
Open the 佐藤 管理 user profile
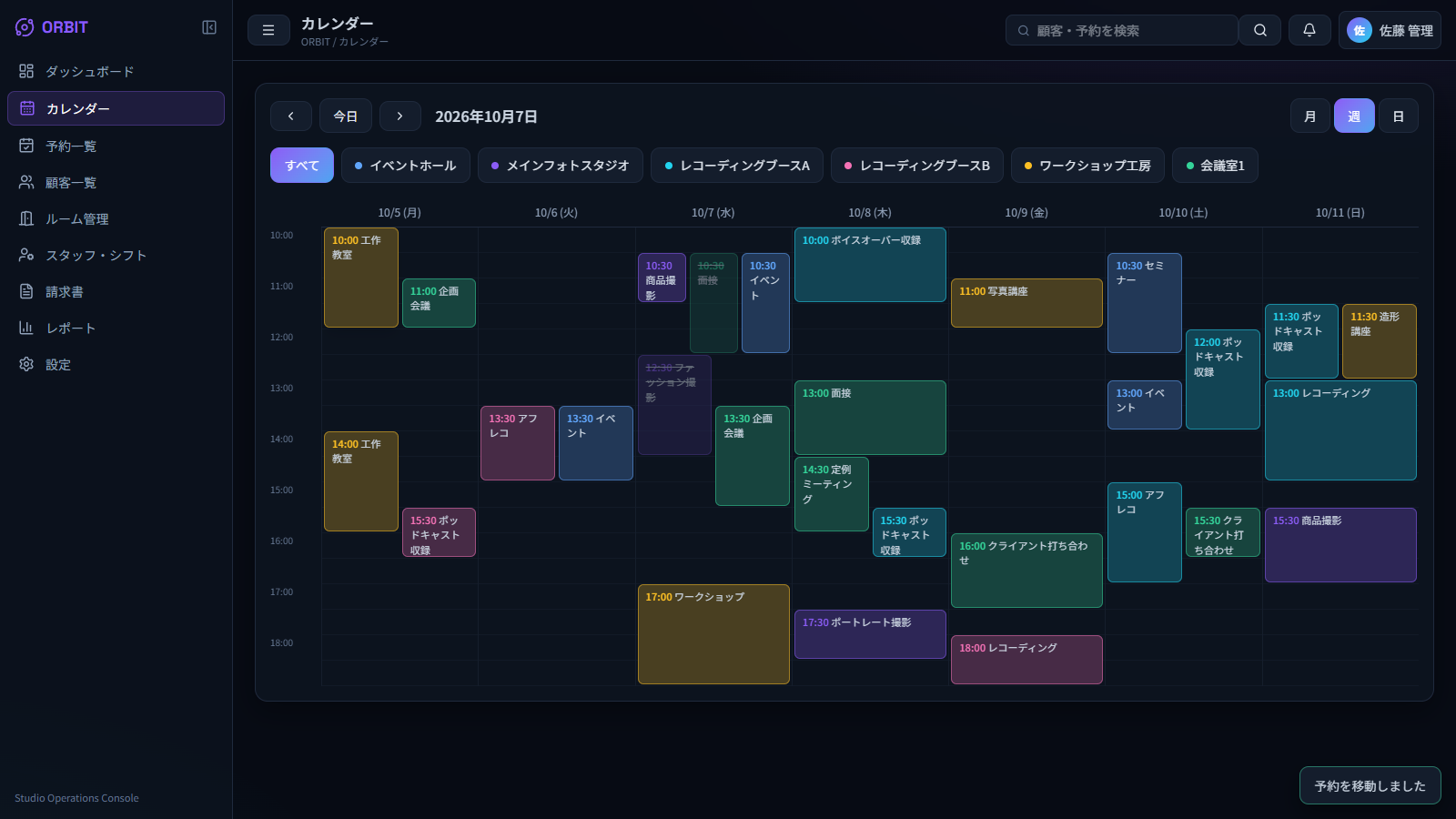[x=1390, y=30]
